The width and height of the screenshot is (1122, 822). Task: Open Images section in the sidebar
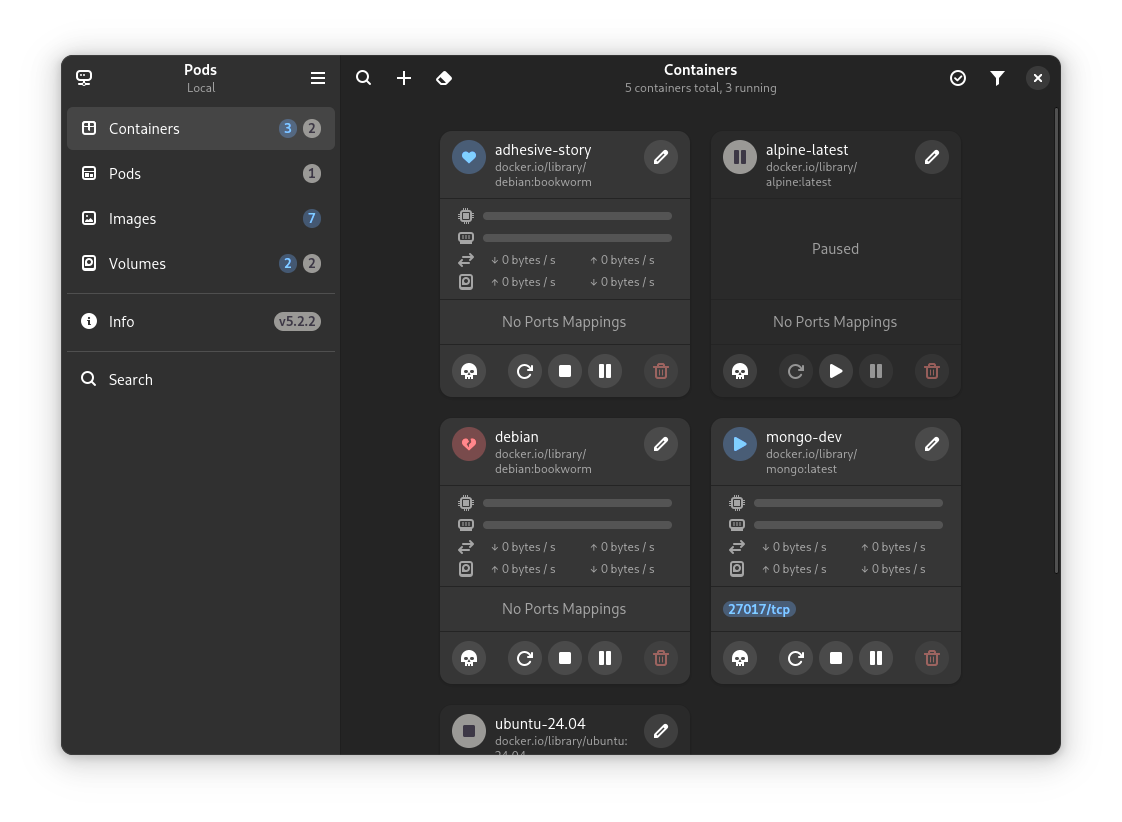click(201, 218)
